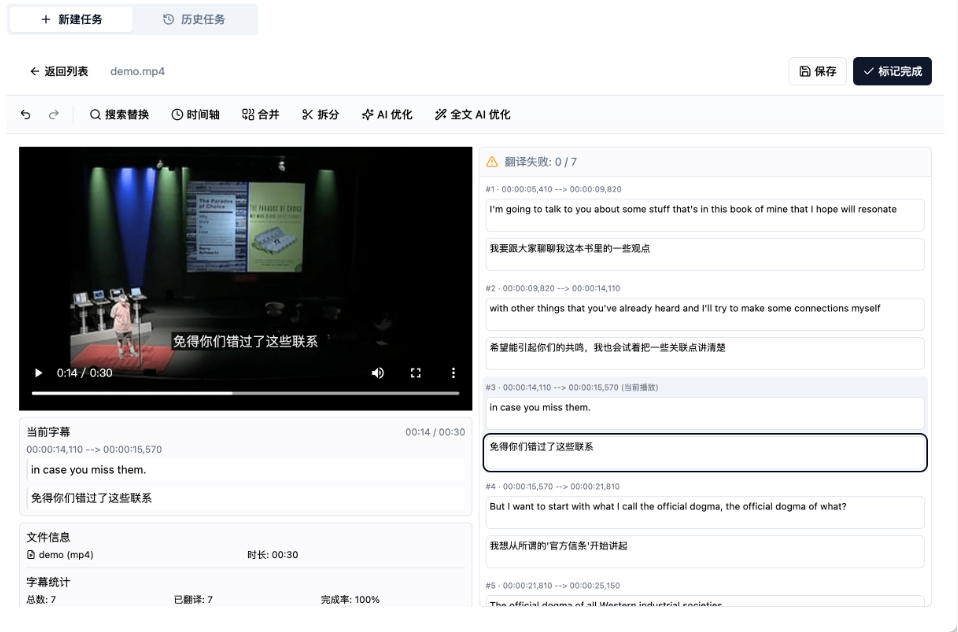Click 标记完成 mark complete button

click(892, 72)
